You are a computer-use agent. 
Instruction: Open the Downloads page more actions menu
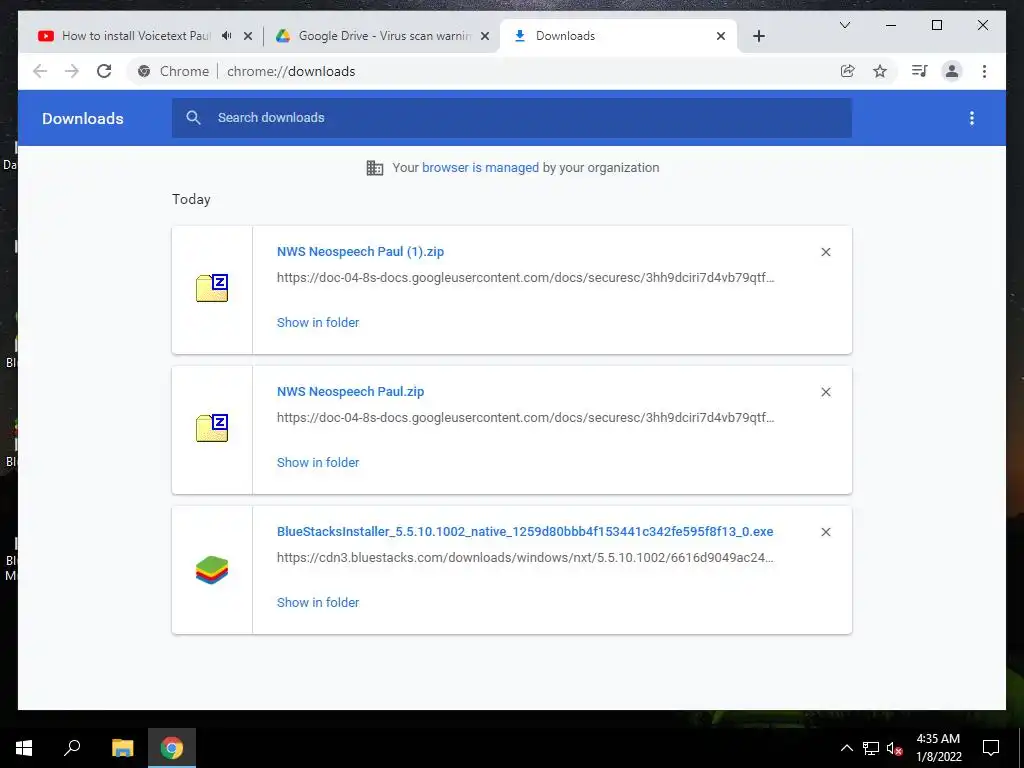[972, 118]
